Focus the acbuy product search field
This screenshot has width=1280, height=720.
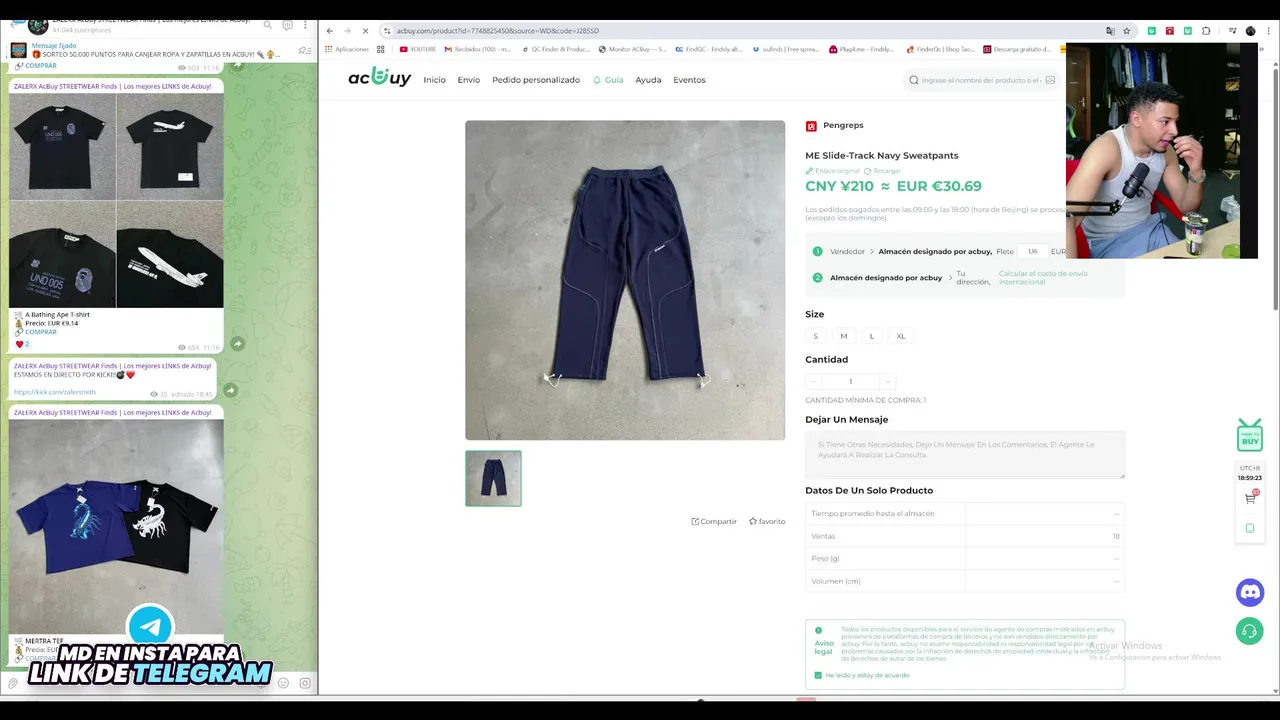980,80
